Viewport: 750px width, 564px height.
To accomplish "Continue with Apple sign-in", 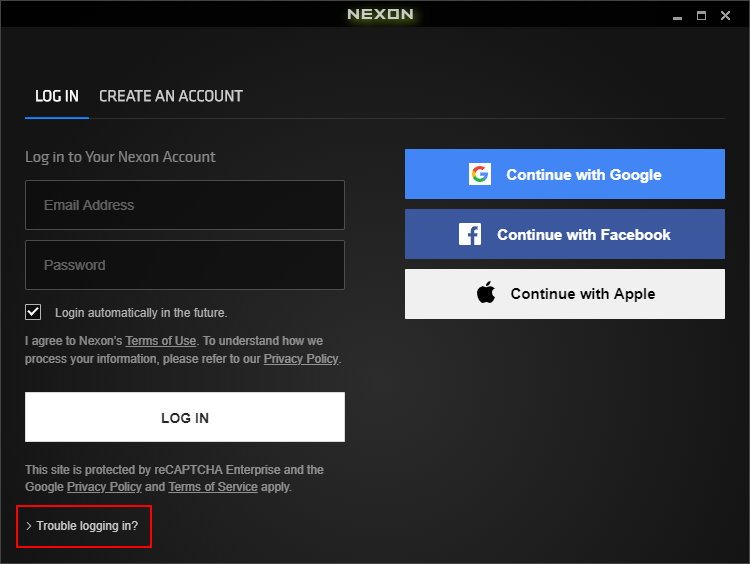I will (565, 294).
